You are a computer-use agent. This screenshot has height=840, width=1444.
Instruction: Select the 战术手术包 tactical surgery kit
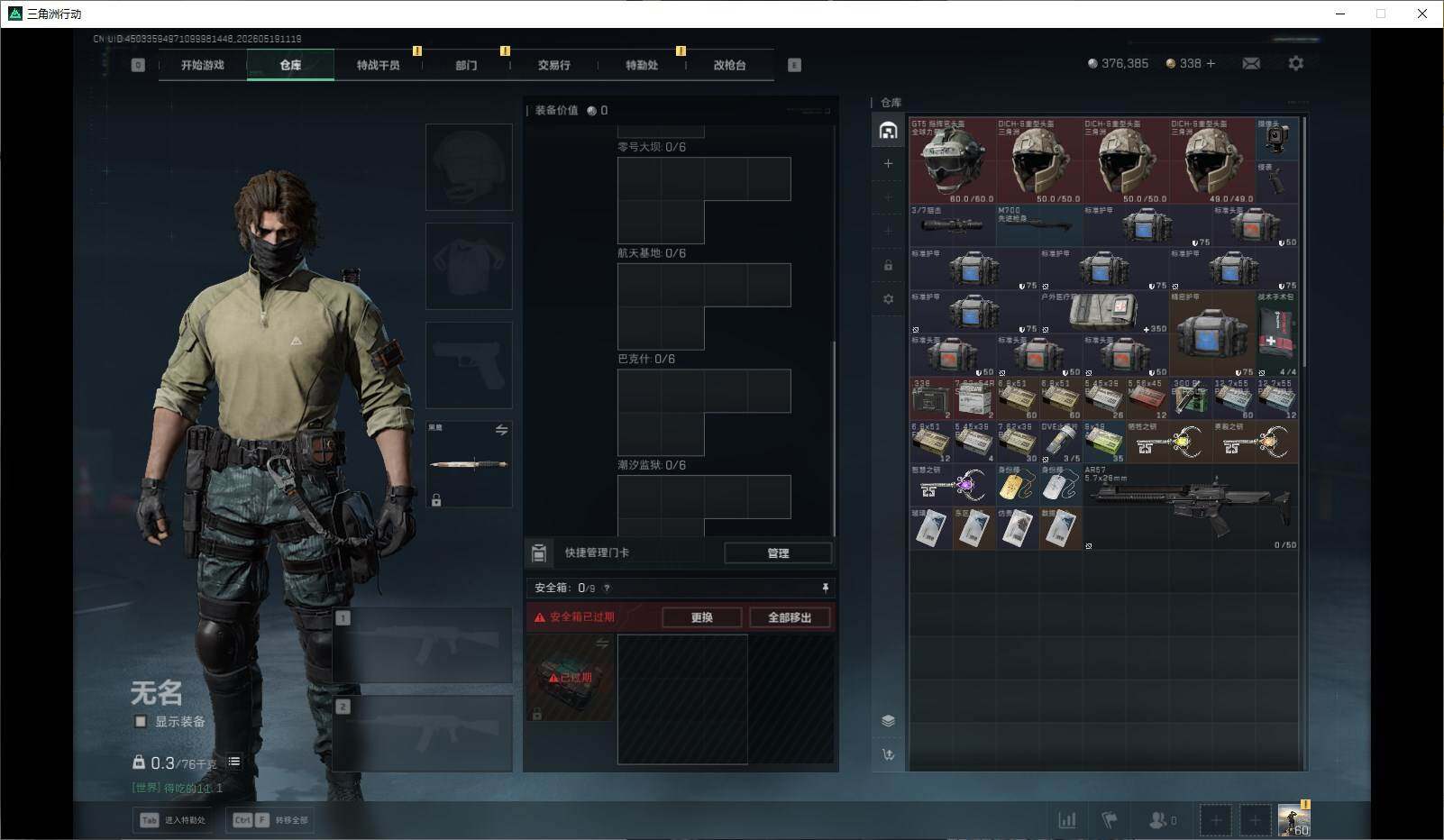pyautogui.click(x=1277, y=333)
